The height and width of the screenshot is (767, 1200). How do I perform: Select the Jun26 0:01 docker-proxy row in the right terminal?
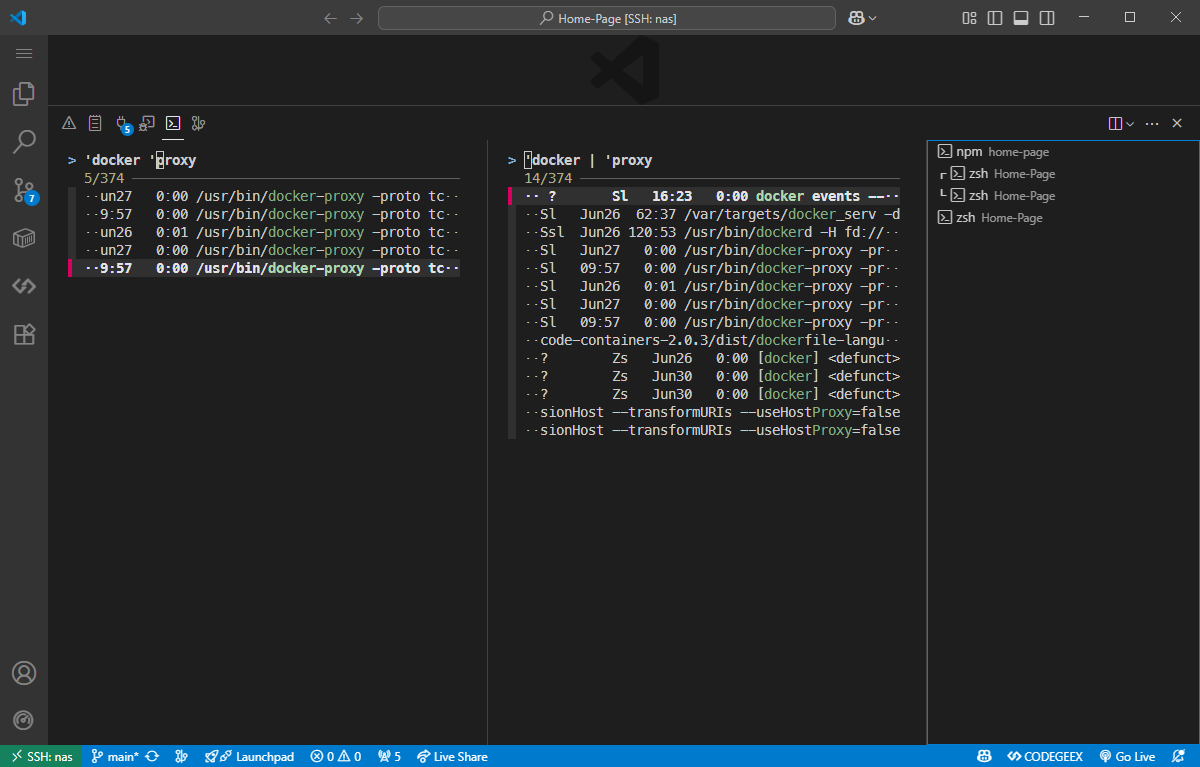pos(704,286)
